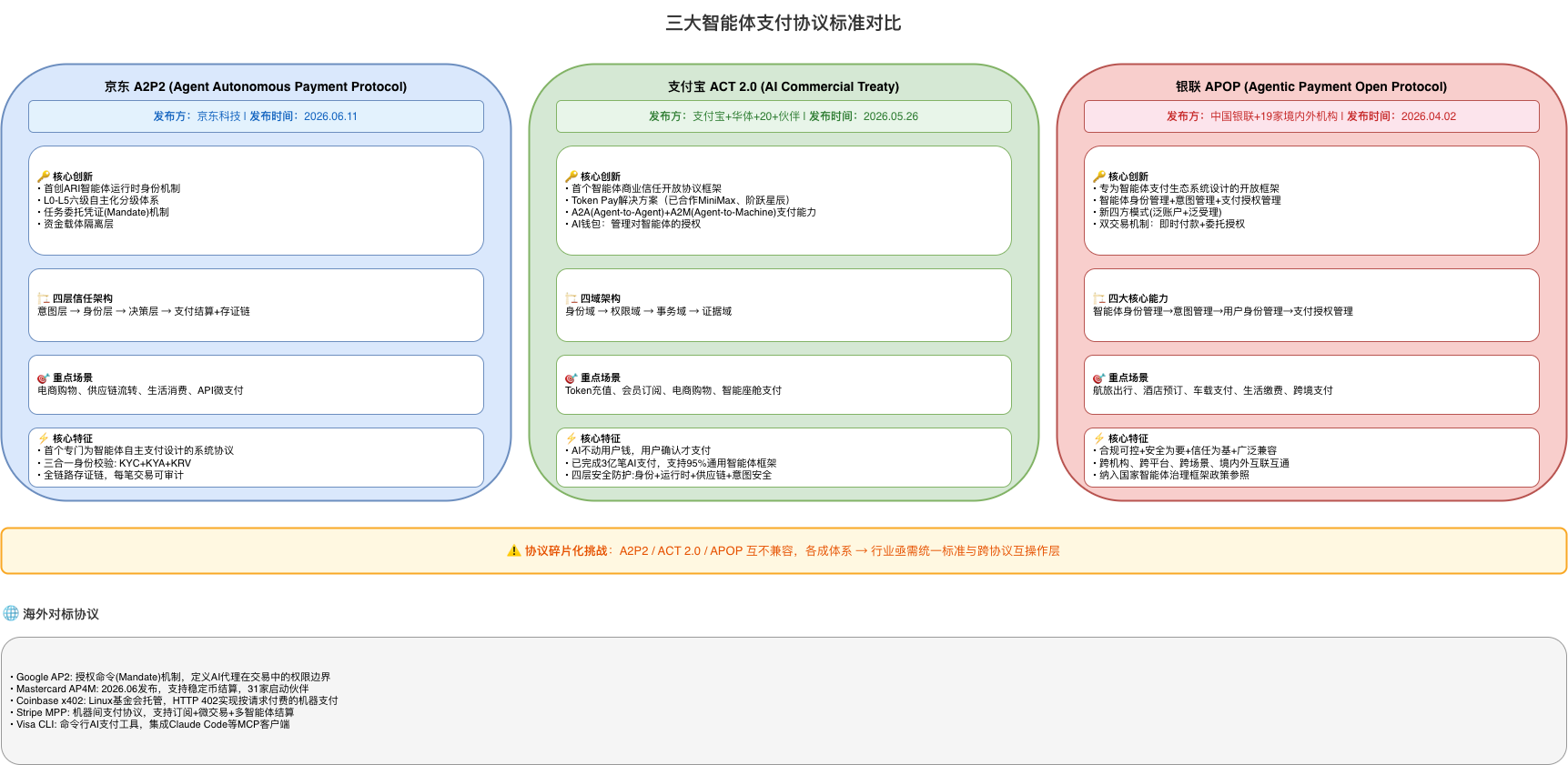This screenshot has width=1568, height=765.
Task: Click the key icon in JD A2P2 core innovation
Action: coord(44,176)
